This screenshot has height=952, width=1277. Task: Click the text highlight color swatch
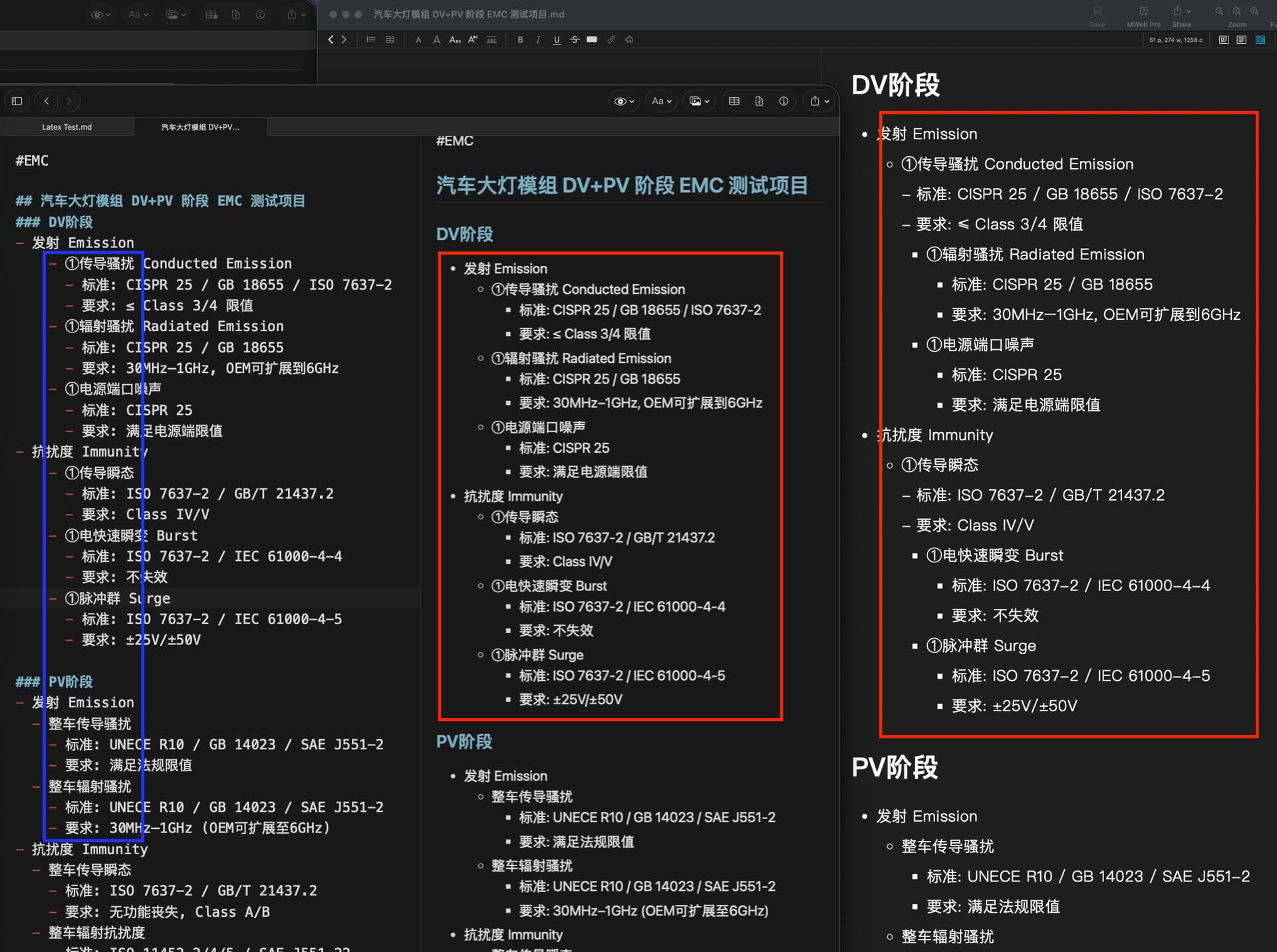(592, 40)
